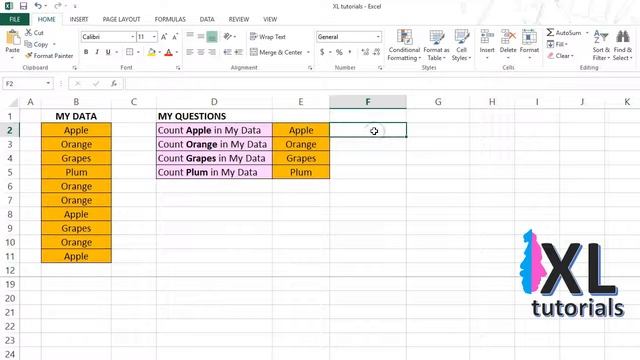Click the Cut scissors icon
640x360 pixels.
pos(29,32)
